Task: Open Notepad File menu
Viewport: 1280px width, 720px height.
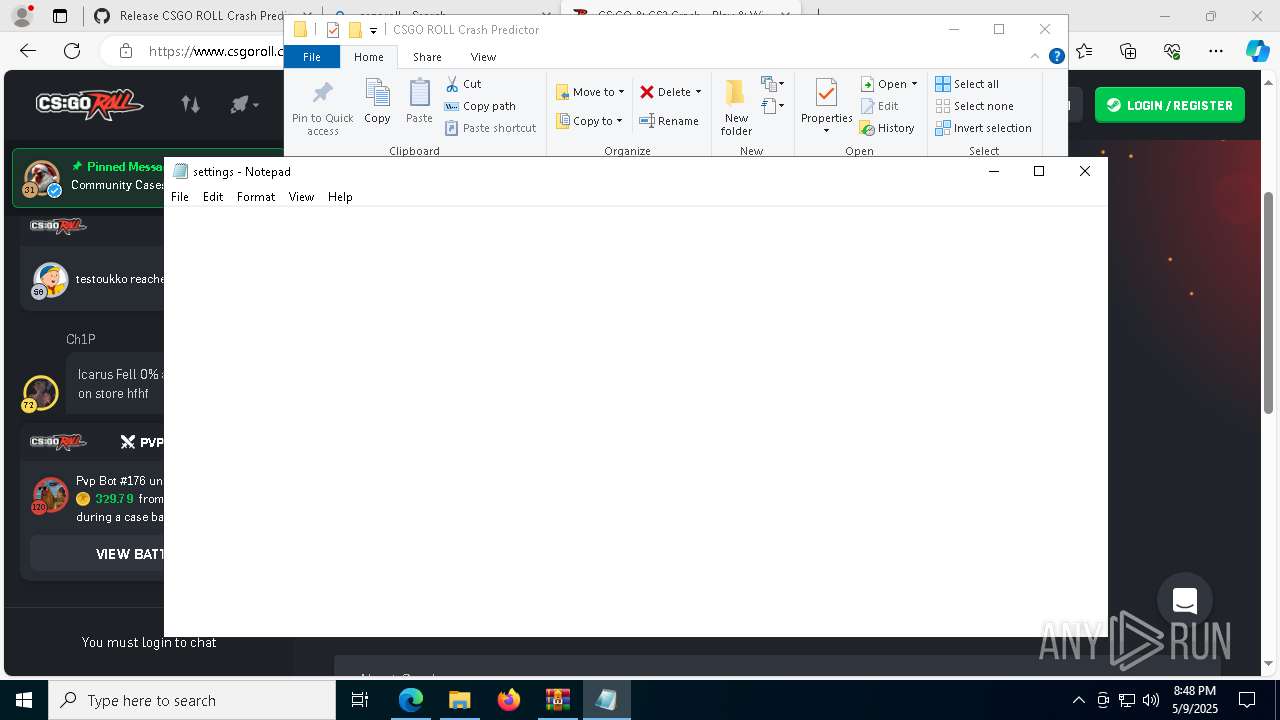Action: click(x=180, y=197)
